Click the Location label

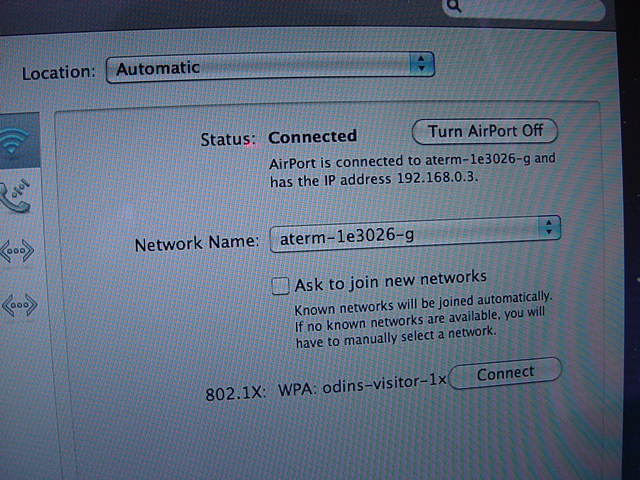tap(58, 73)
